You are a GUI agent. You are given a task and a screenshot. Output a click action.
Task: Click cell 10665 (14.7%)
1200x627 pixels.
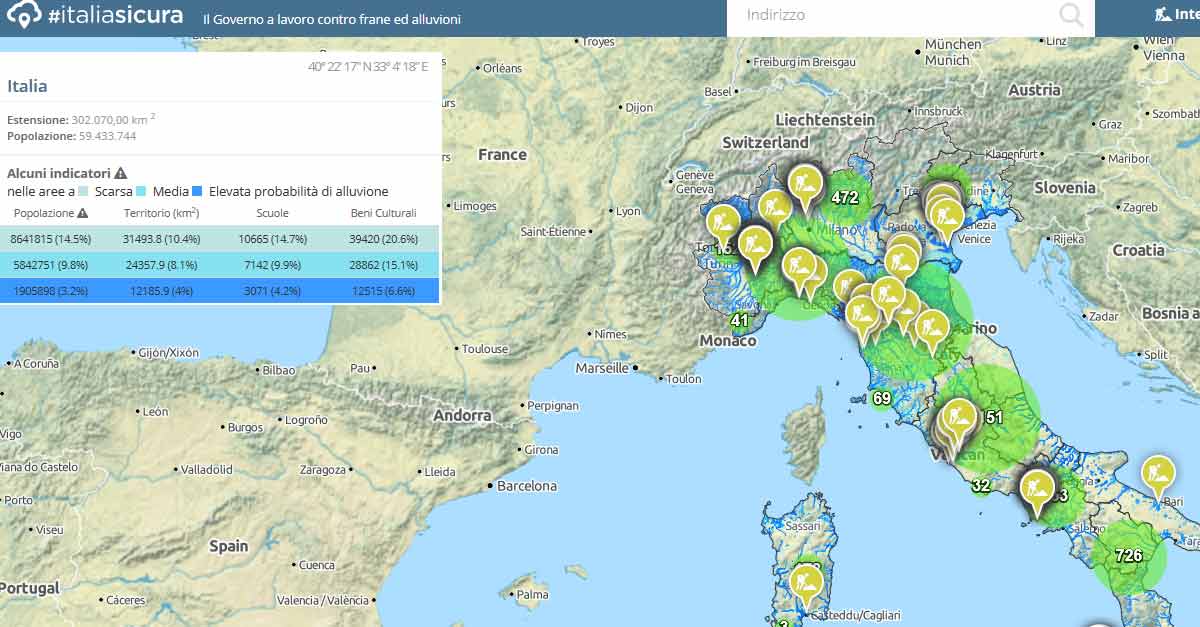(x=272, y=239)
